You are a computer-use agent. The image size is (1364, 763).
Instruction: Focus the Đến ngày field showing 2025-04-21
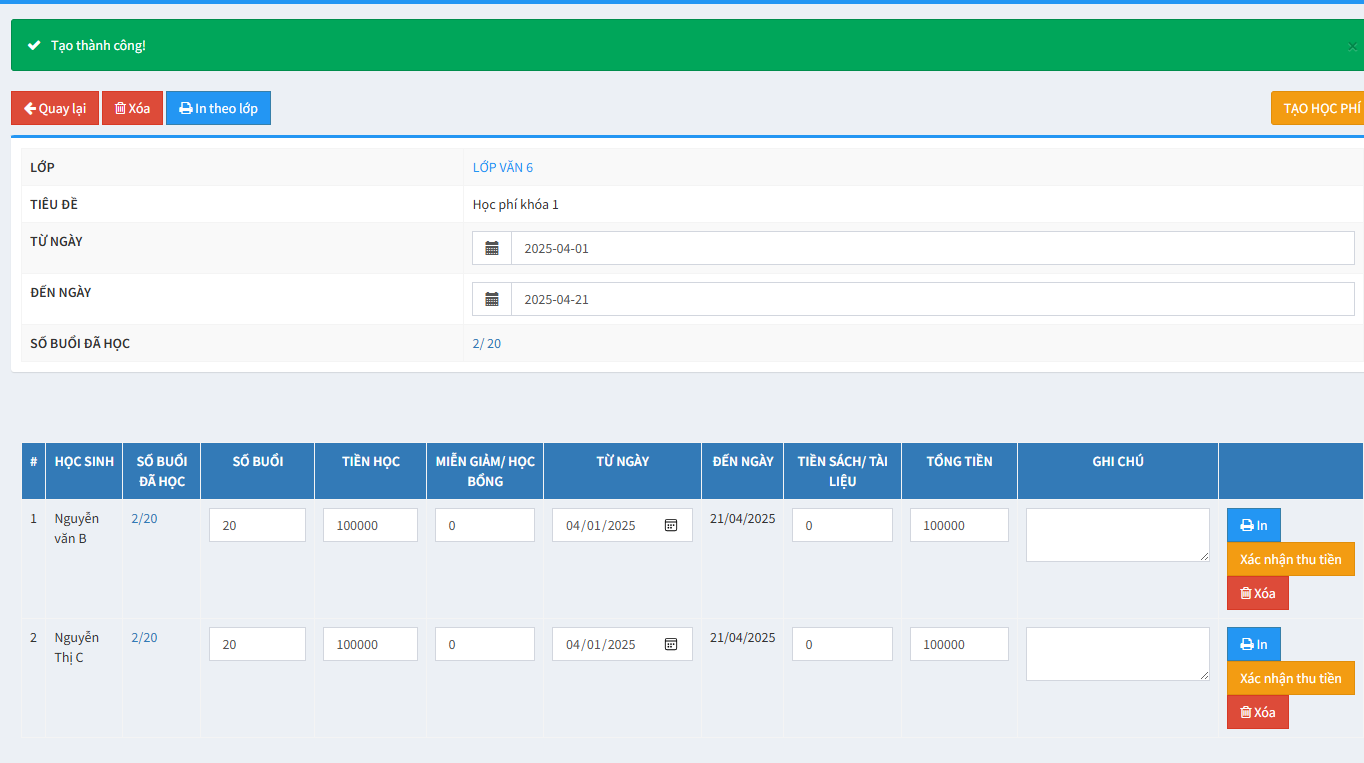click(x=930, y=299)
